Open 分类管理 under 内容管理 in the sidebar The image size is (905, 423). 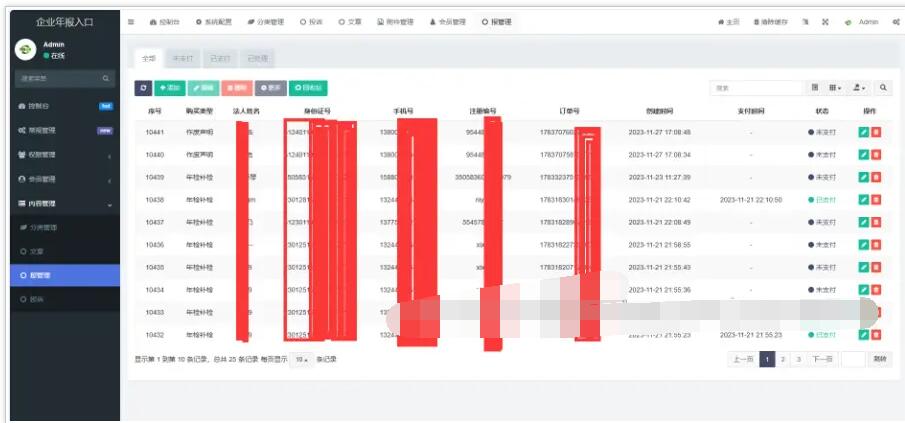pos(65,227)
